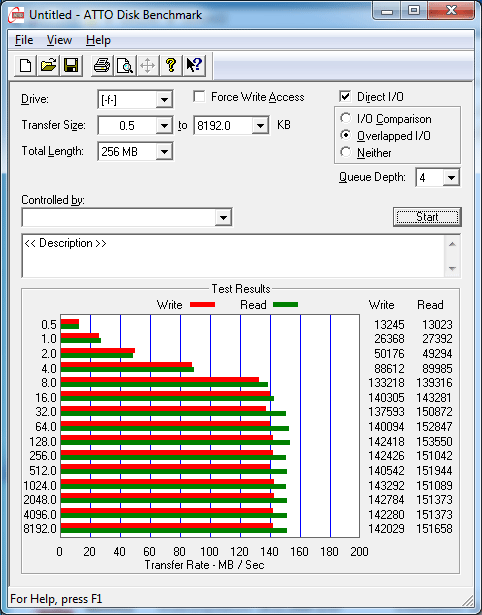
Task: Select the Overlapped I/O radio button
Action: pos(346,135)
